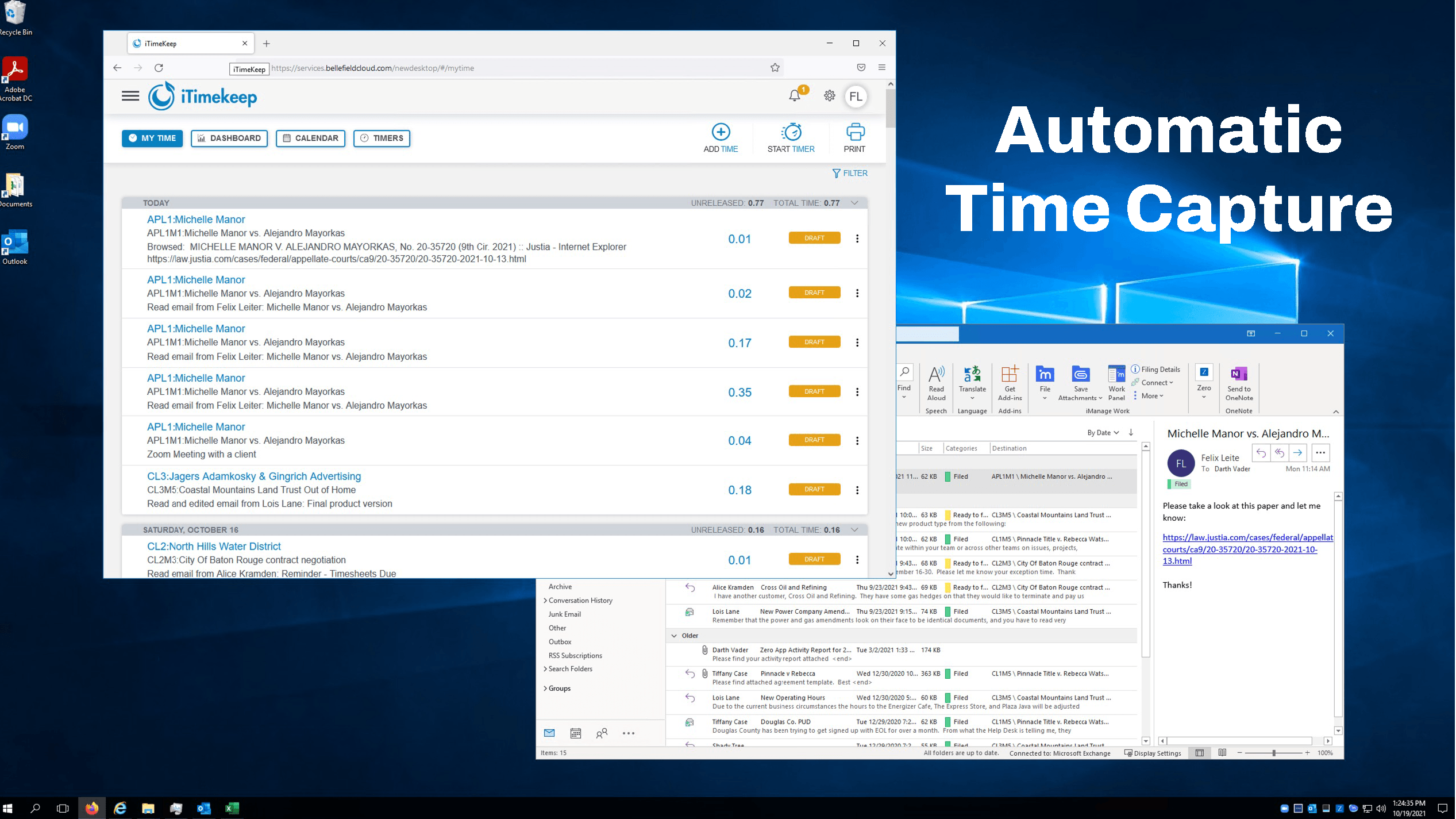
Task: Go back in the browser
Action: point(117,68)
